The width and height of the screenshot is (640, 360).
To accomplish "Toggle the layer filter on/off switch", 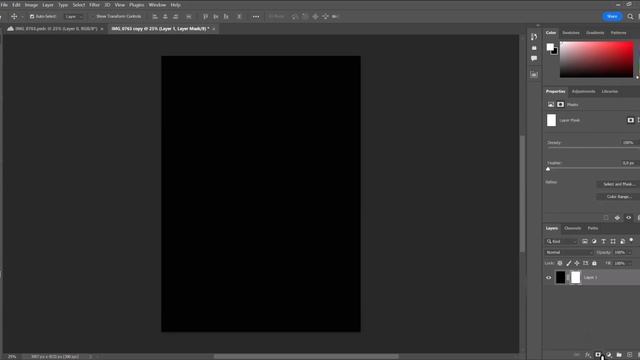I will [x=631, y=240].
